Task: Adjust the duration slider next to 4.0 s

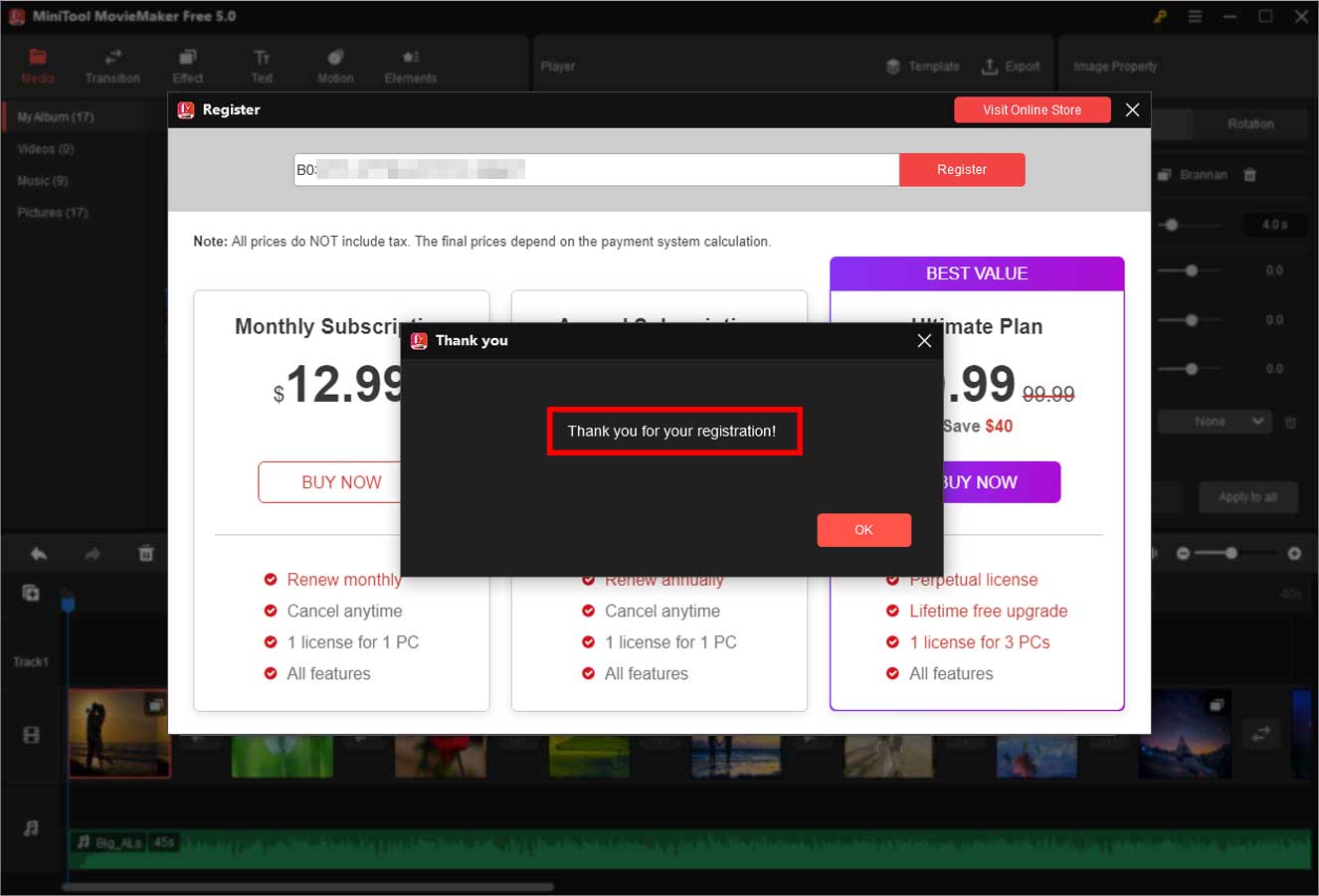Action: click(x=1172, y=225)
